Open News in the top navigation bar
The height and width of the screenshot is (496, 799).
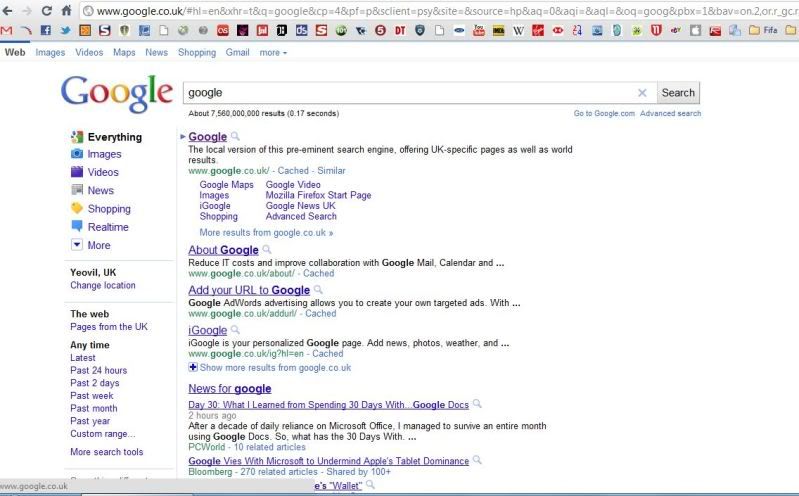point(156,53)
